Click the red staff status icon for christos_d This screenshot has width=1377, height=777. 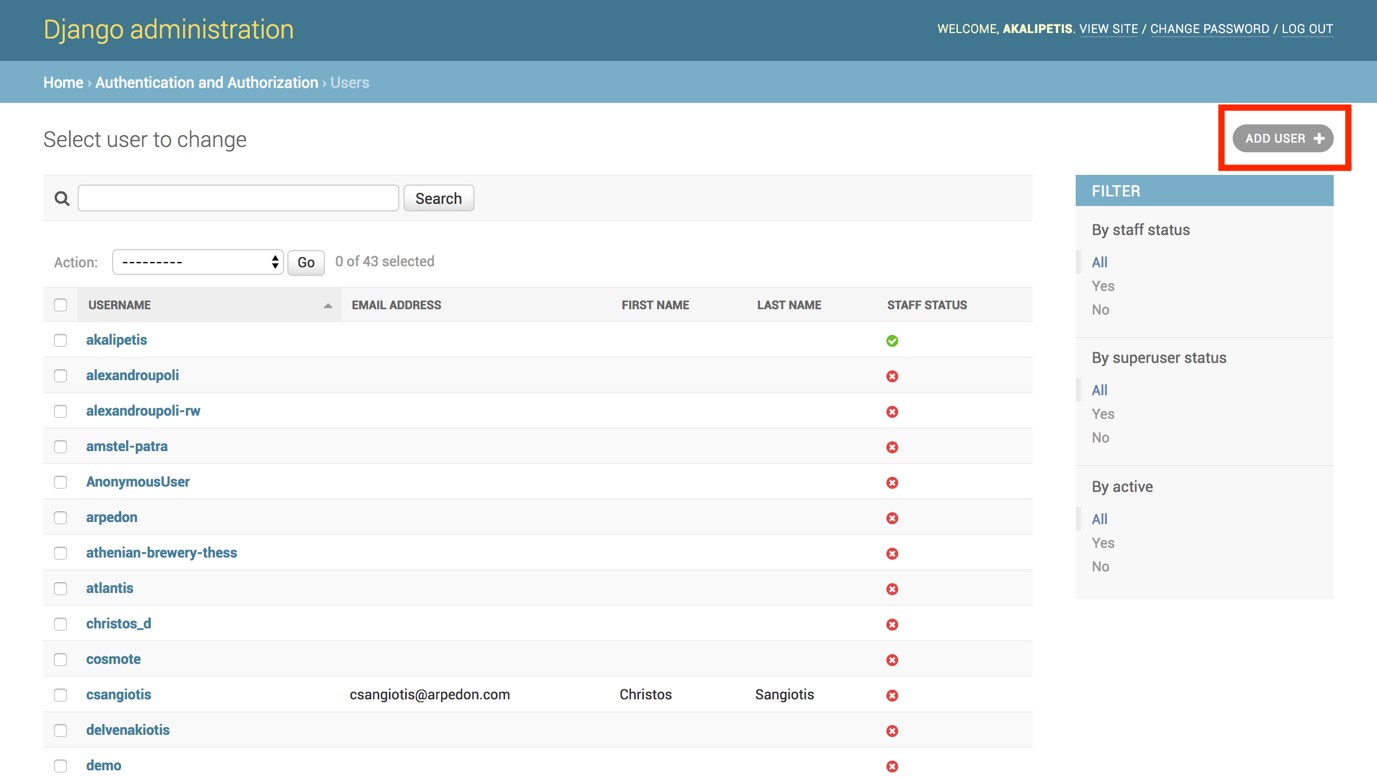(892, 625)
